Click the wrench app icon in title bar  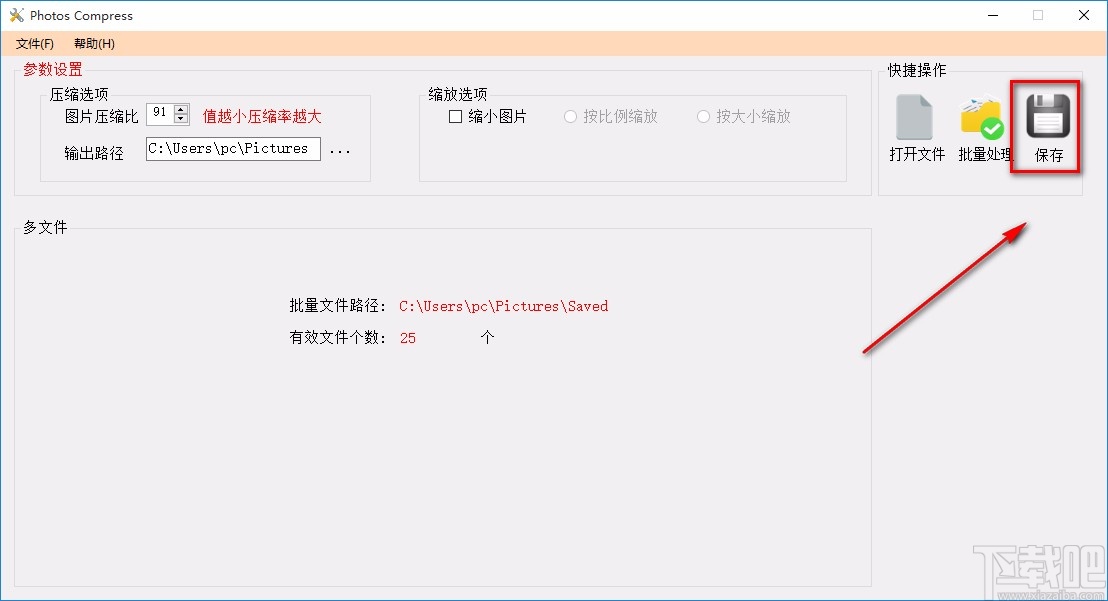(x=16, y=14)
